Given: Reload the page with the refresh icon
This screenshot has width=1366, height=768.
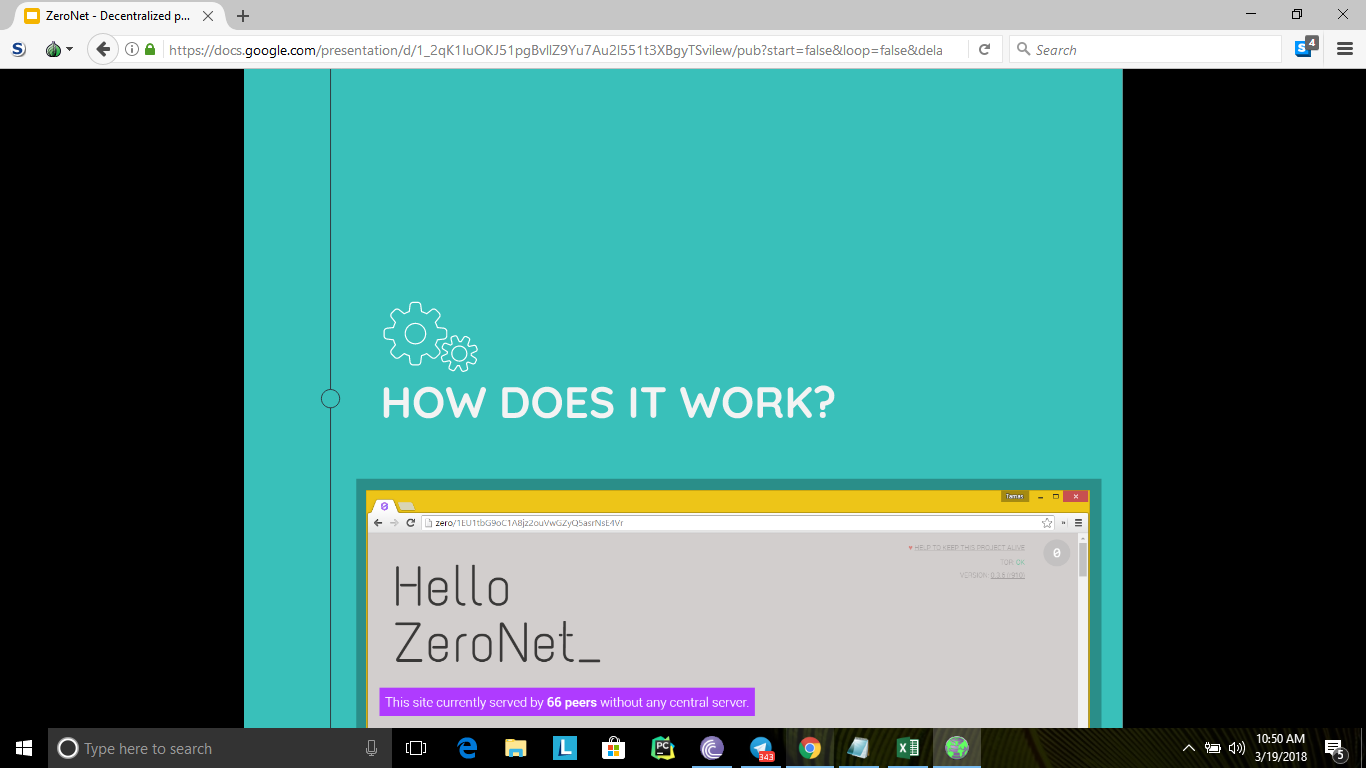Looking at the screenshot, I should 985,49.
